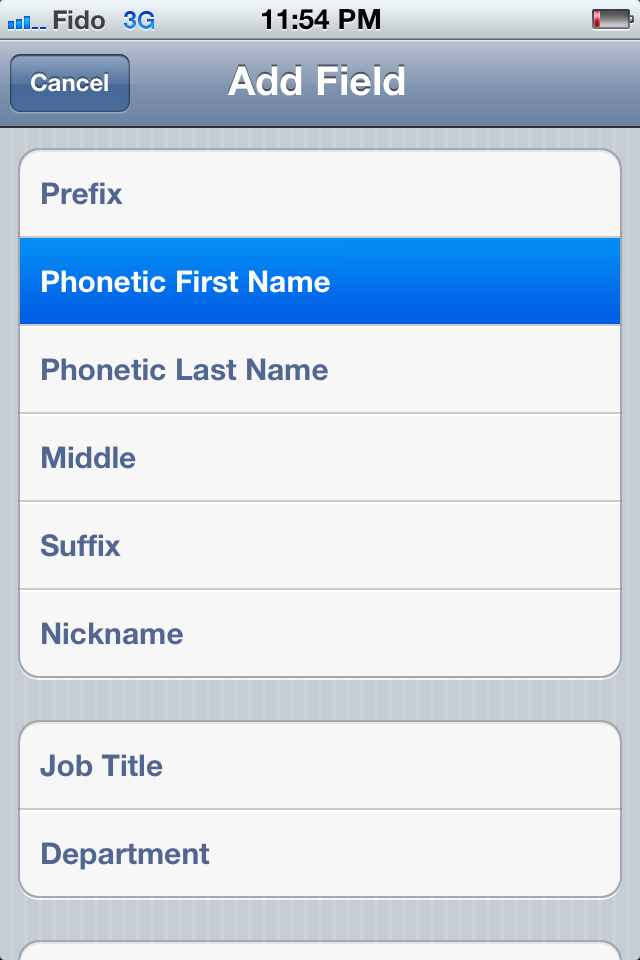Add the Phonetic Last Name field
Image resolution: width=640 pixels, height=960 pixels.
(x=320, y=370)
